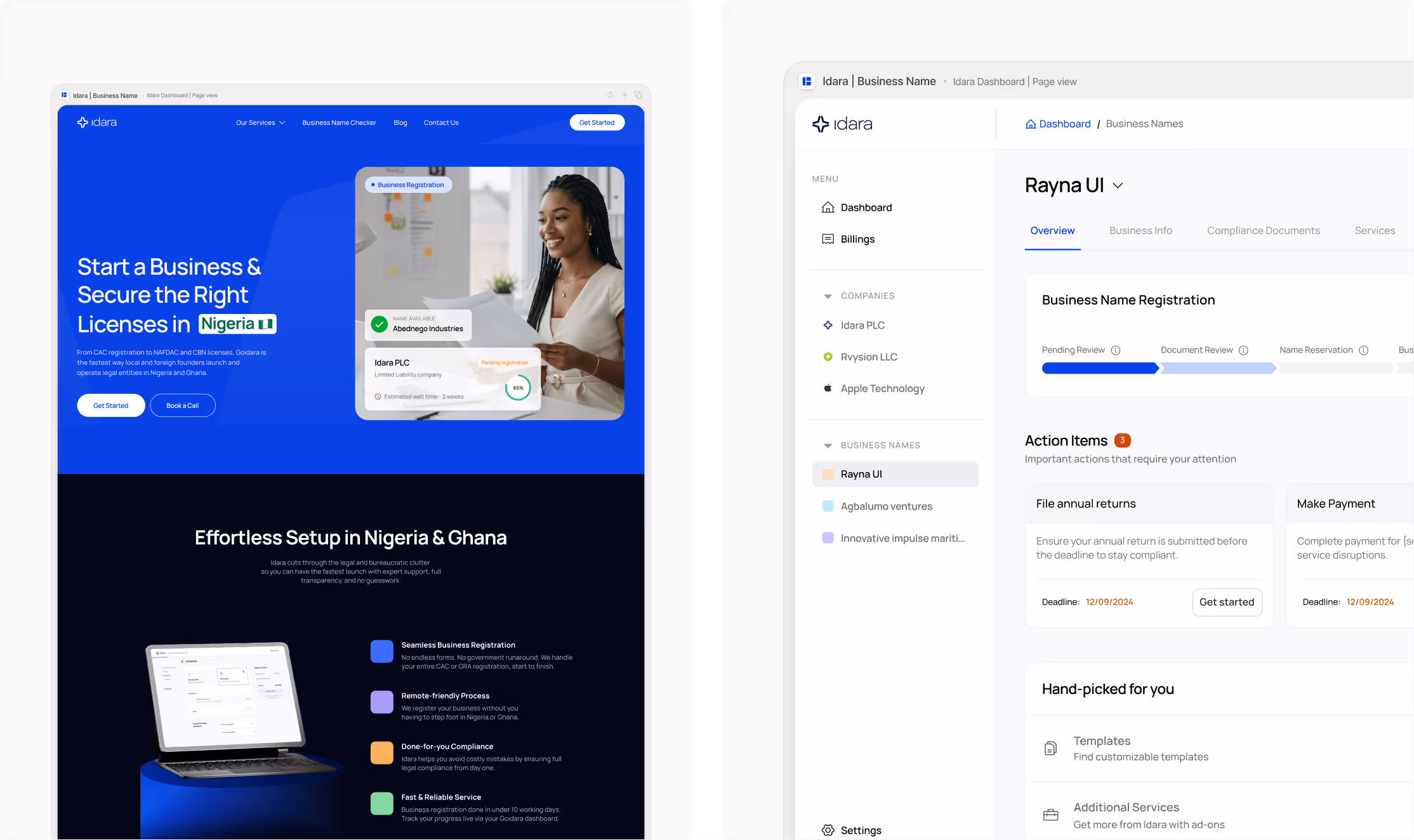Click the green Rvysion LLC company icon
Image resolution: width=1414 pixels, height=840 pixels.
pyautogui.click(x=828, y=357)
